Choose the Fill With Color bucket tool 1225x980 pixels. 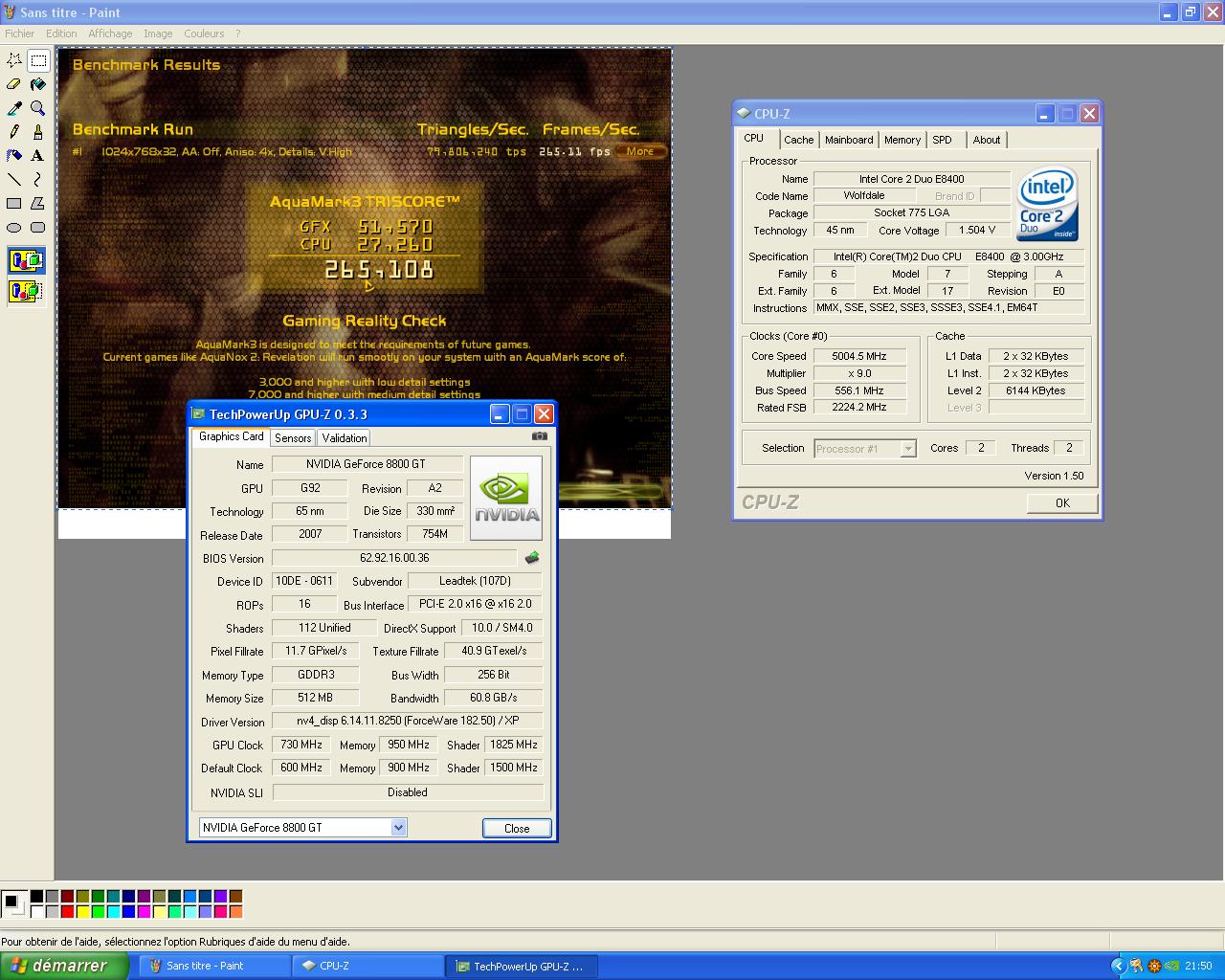click(38, 84)
